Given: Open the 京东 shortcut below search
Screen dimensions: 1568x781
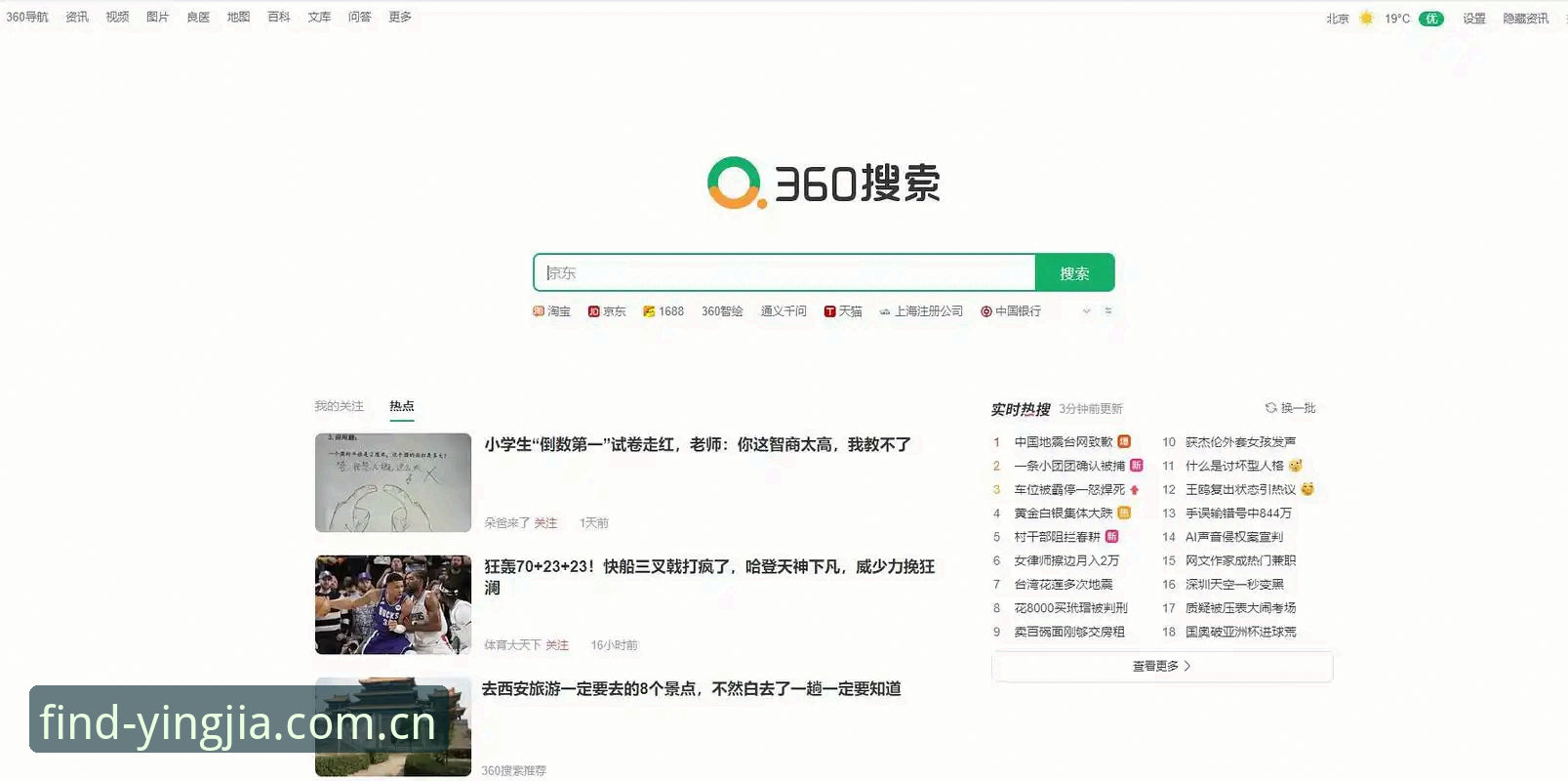Looking at the screenshot, I should pyautogui.click(x=607, y=311).
